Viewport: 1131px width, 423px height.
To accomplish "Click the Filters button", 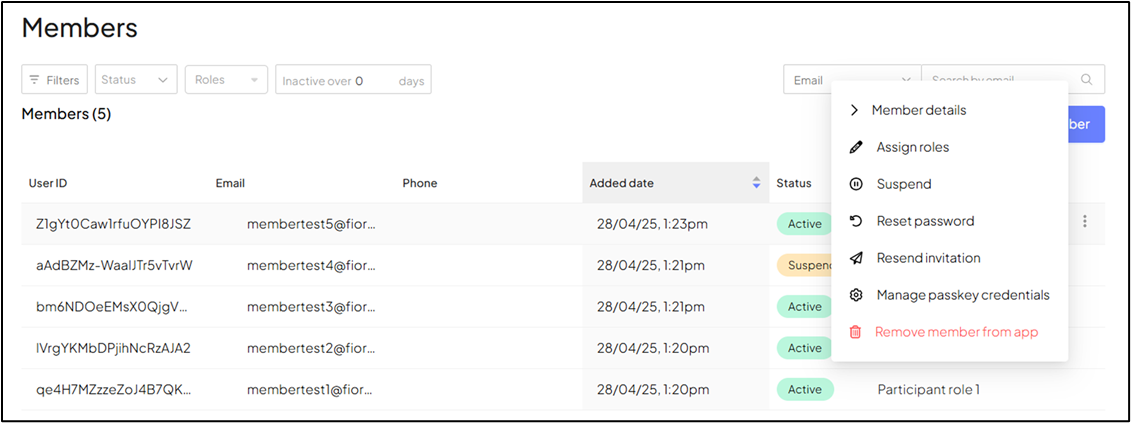I will coord(55,80).
